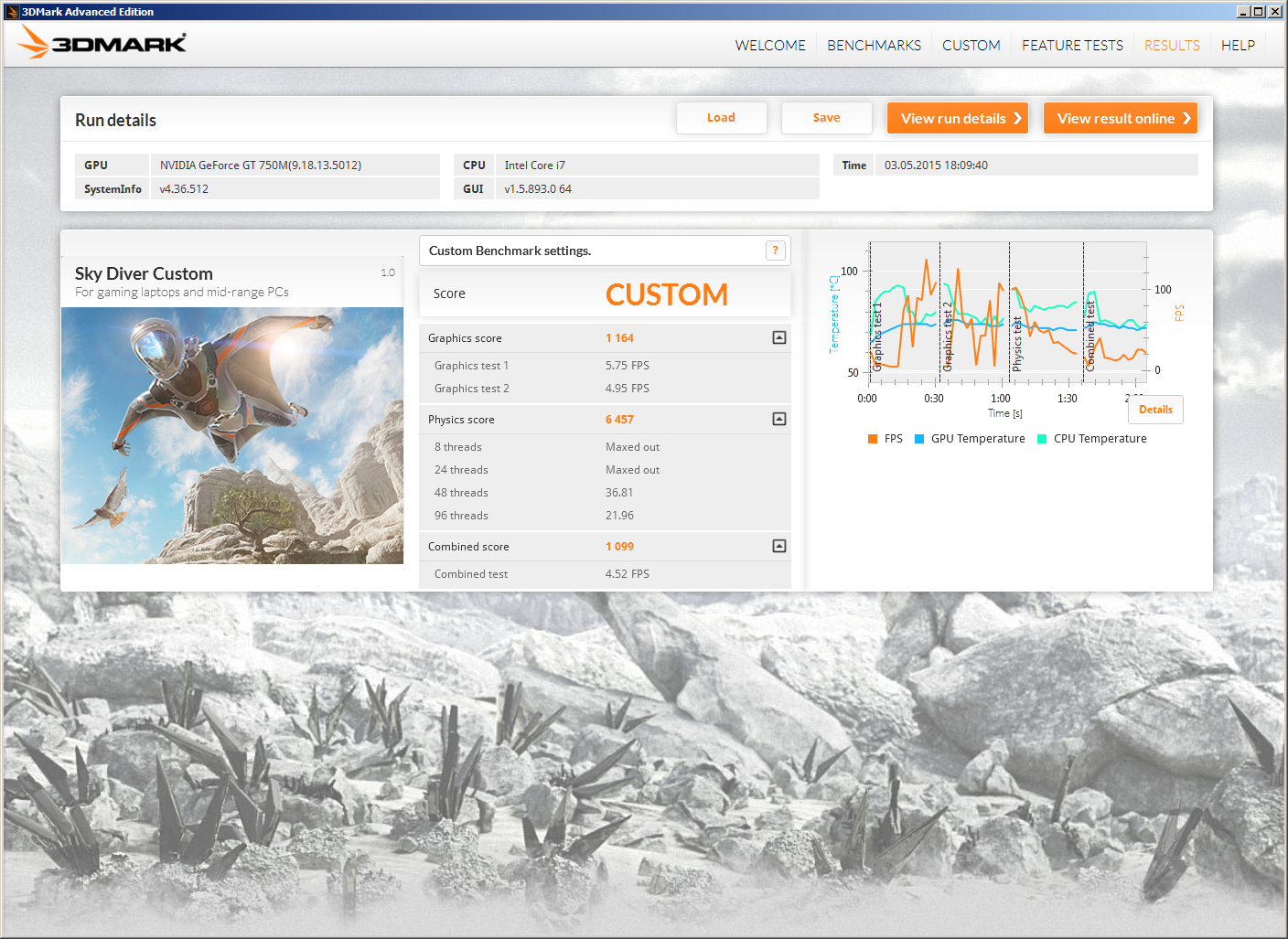The width and height of the screenshot is (1288, 939).
Task: Click the Sky Diver preview image
Action: tap(232, 435)
